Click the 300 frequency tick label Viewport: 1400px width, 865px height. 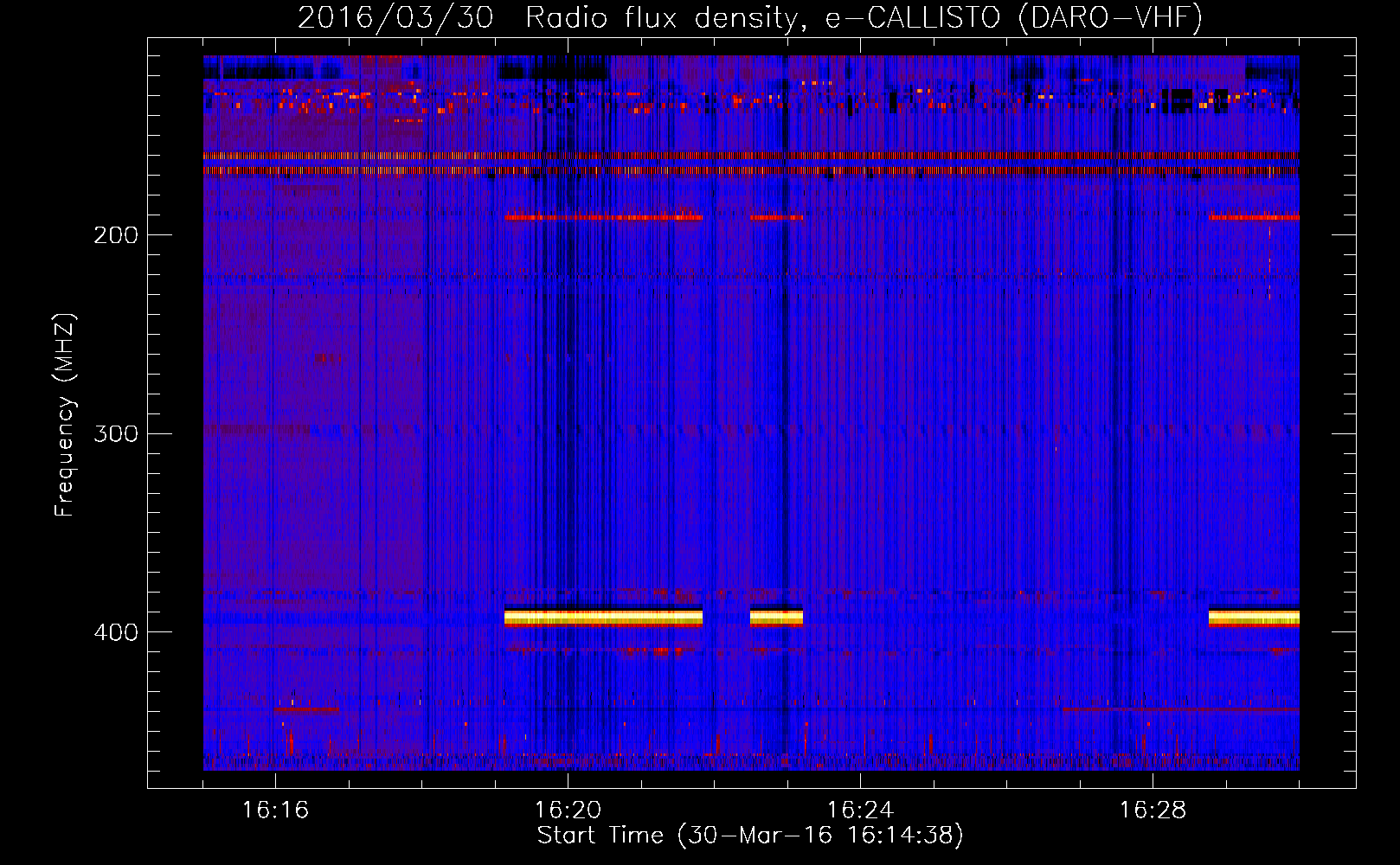coord(116,433)
